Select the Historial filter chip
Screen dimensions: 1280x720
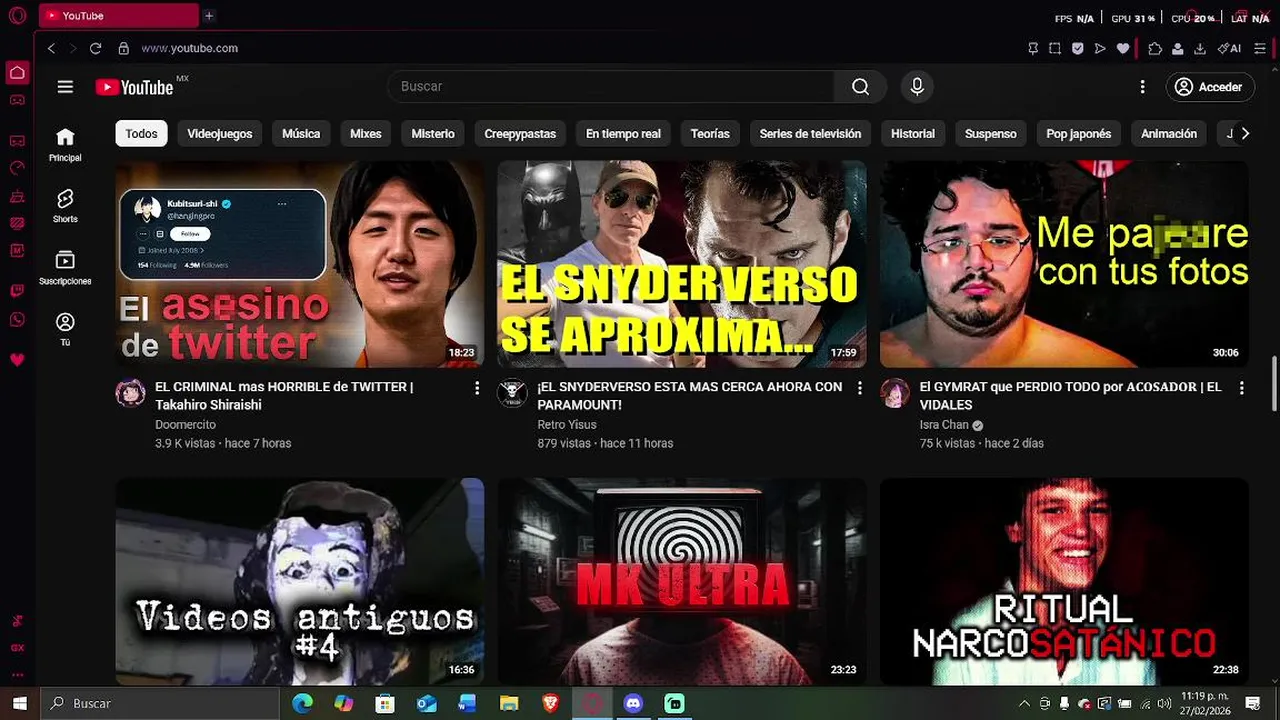913,133
